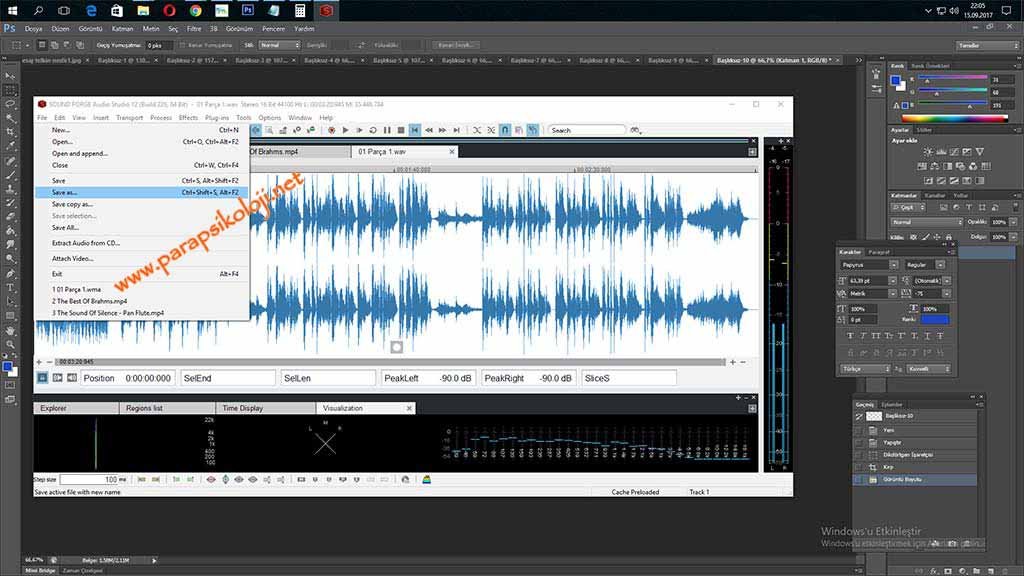Screen dimensions: 1024x576
Task: Switch to the Paragraf tab
Action: coord(878,252)
